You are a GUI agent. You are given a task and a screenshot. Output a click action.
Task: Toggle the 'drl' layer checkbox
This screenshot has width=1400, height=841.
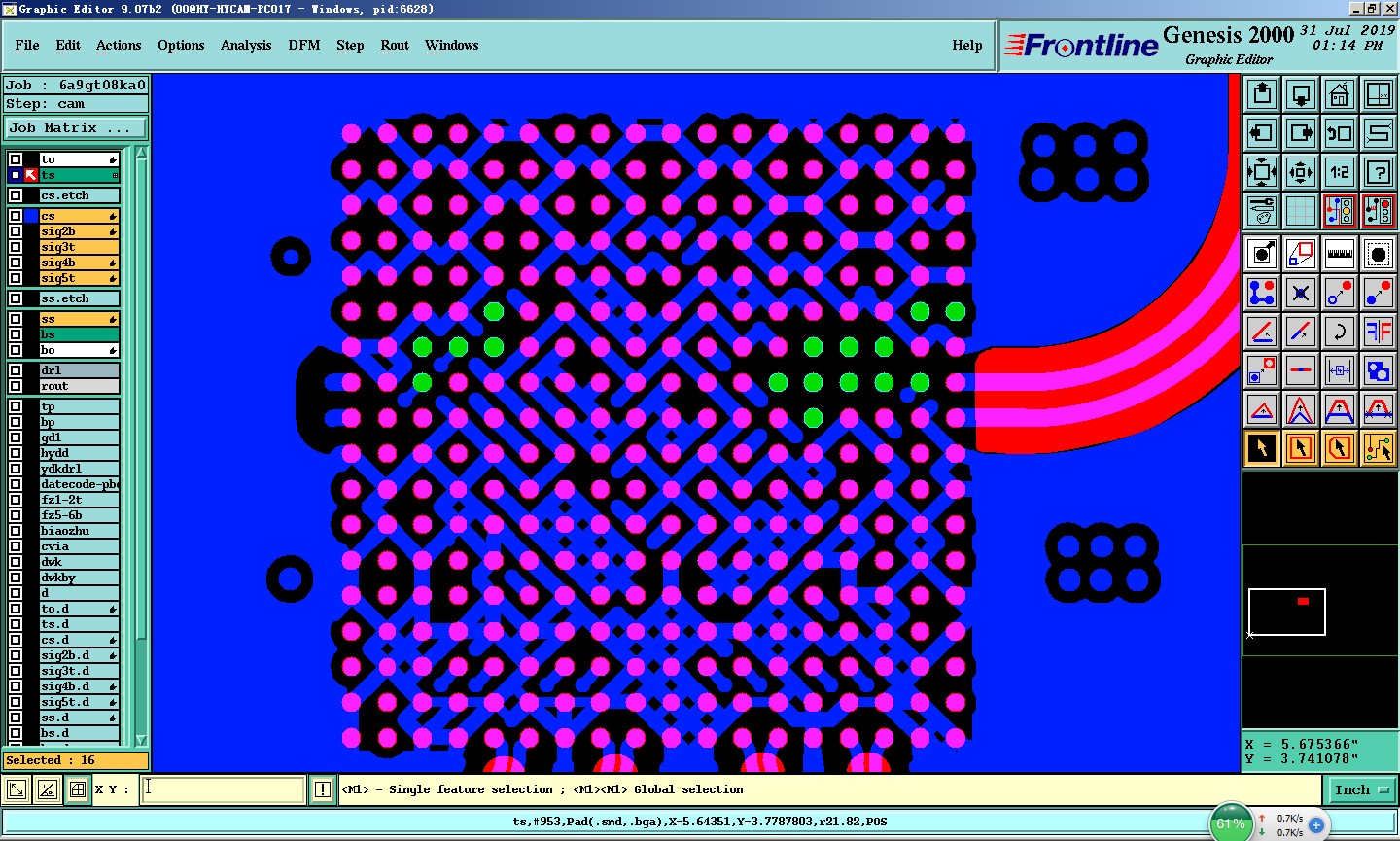[16, 370]
